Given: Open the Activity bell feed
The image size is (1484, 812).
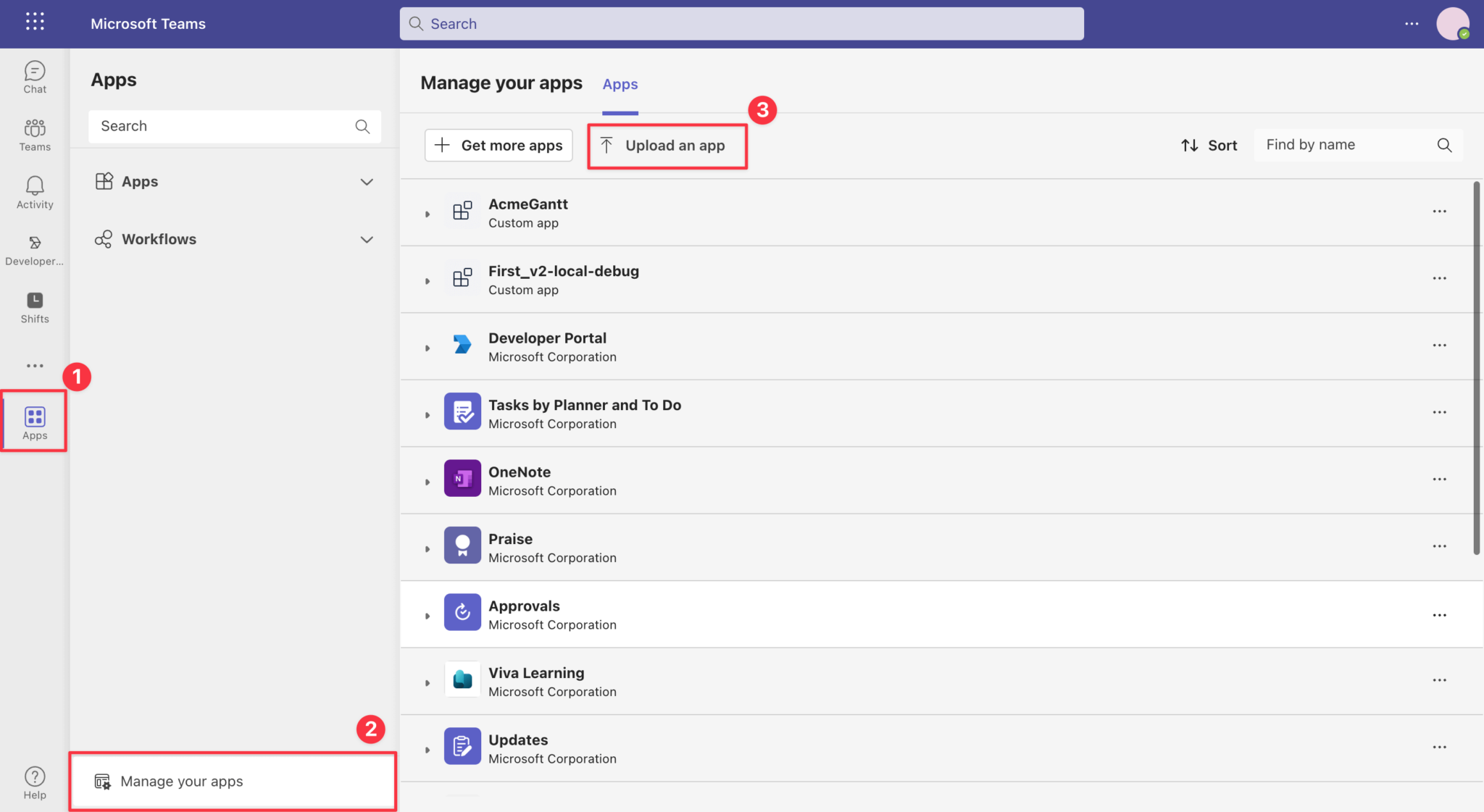Looking at the screenshot, I should [35, 193].
